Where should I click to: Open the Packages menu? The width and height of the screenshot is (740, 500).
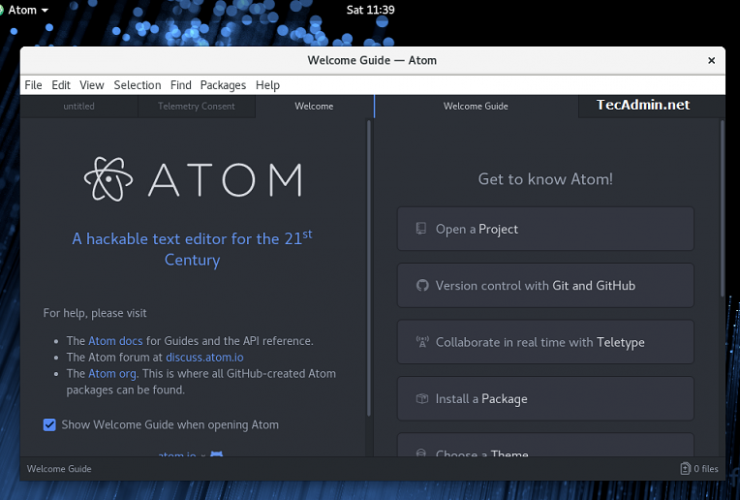[222, 86]
